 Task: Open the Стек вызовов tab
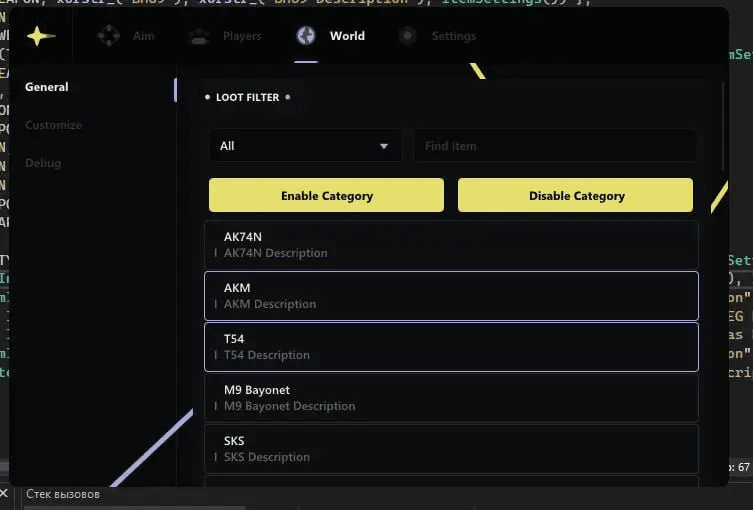(x=62, y=494)
